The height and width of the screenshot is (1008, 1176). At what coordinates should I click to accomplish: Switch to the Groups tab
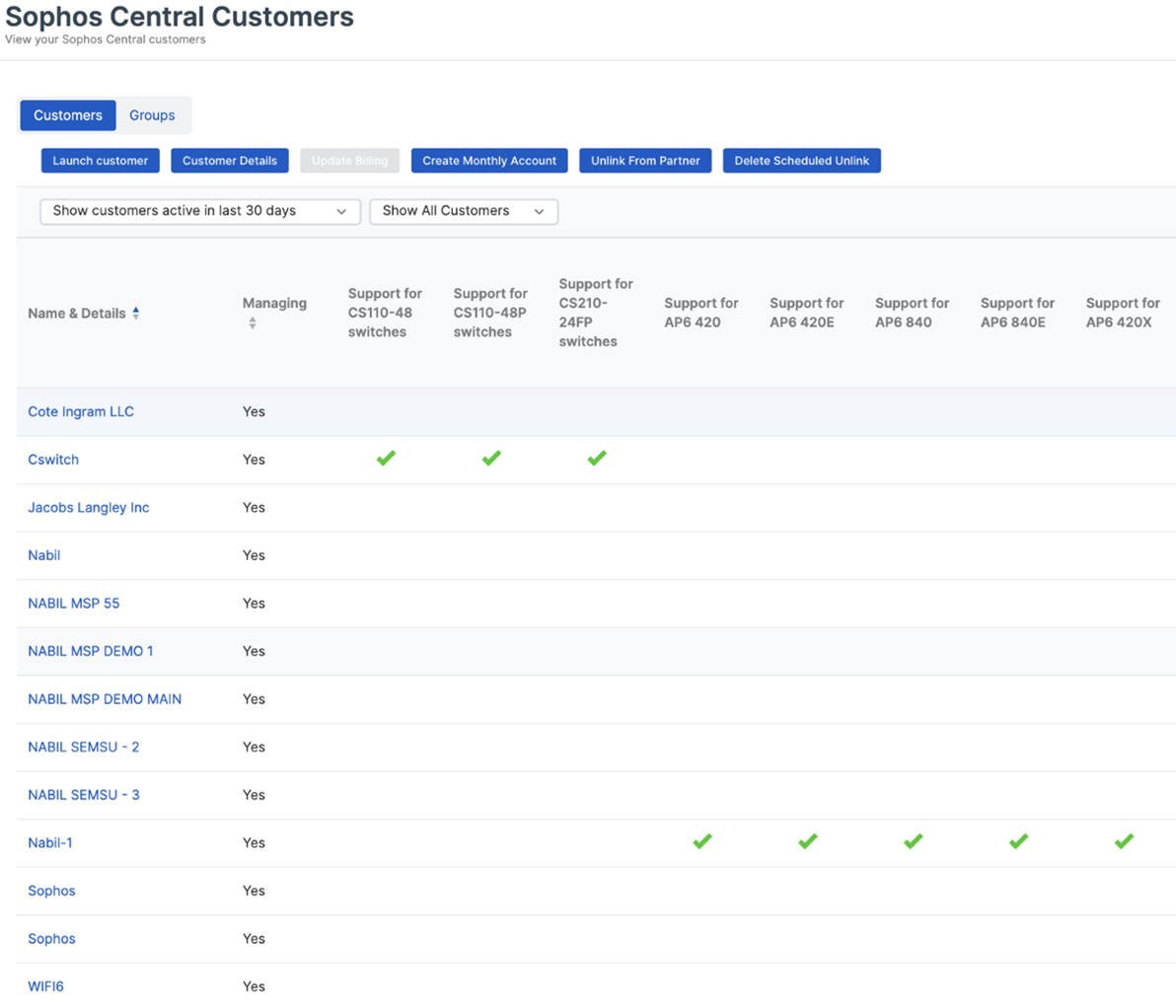[152, 115]
